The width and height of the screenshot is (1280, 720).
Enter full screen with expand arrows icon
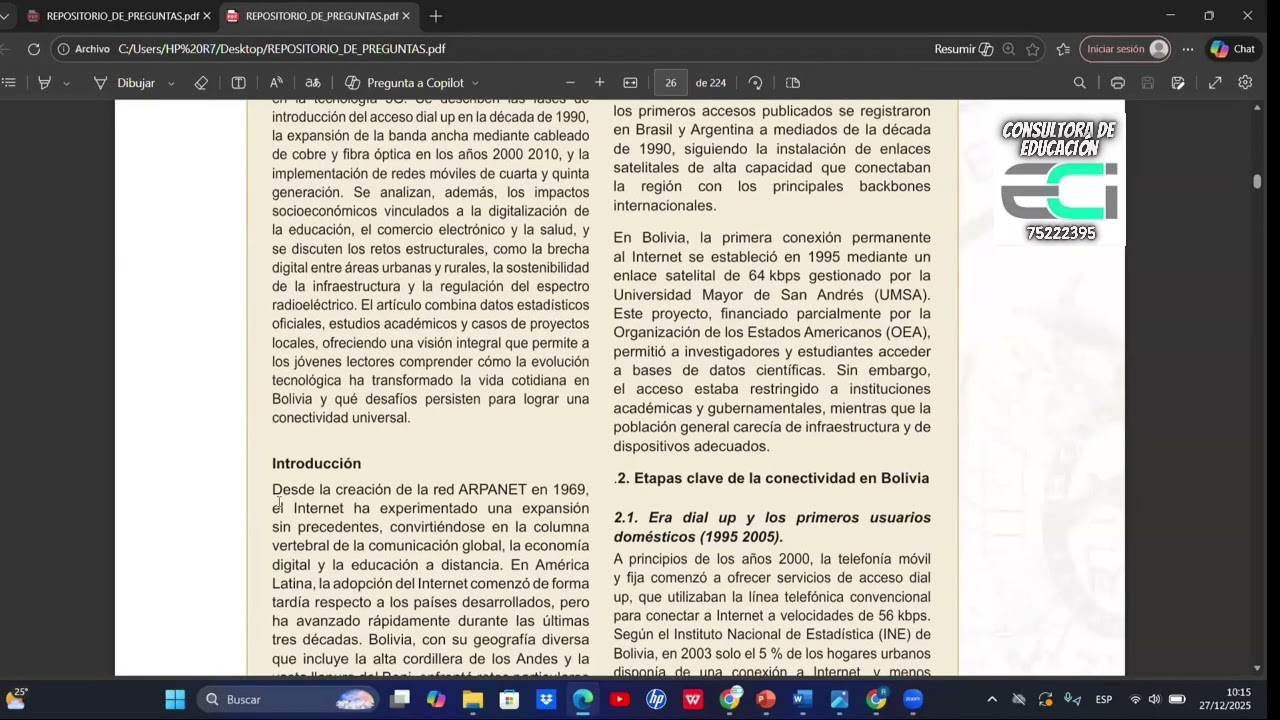(1215, 83)
